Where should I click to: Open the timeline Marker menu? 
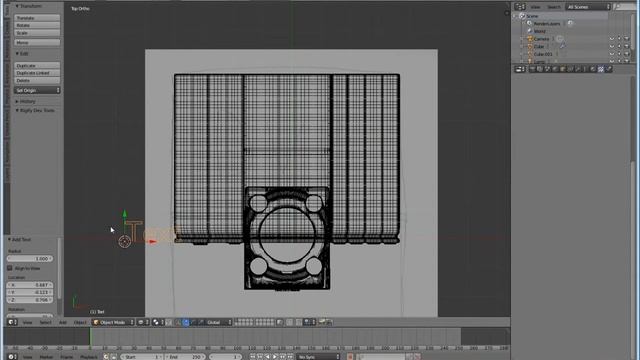tap(46, 357)
